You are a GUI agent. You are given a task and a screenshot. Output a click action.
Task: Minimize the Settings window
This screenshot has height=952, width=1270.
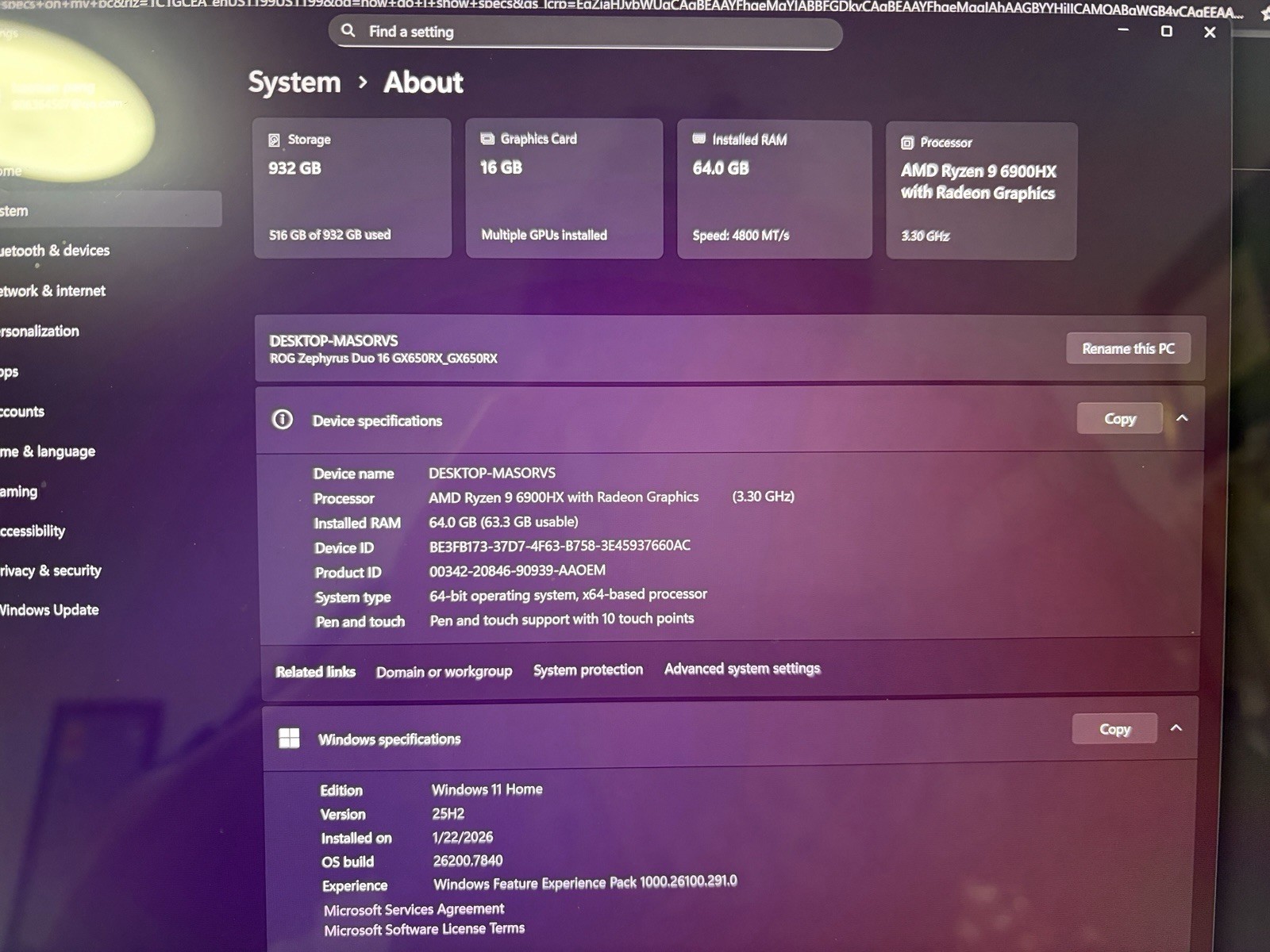[x=1123, y=30]
